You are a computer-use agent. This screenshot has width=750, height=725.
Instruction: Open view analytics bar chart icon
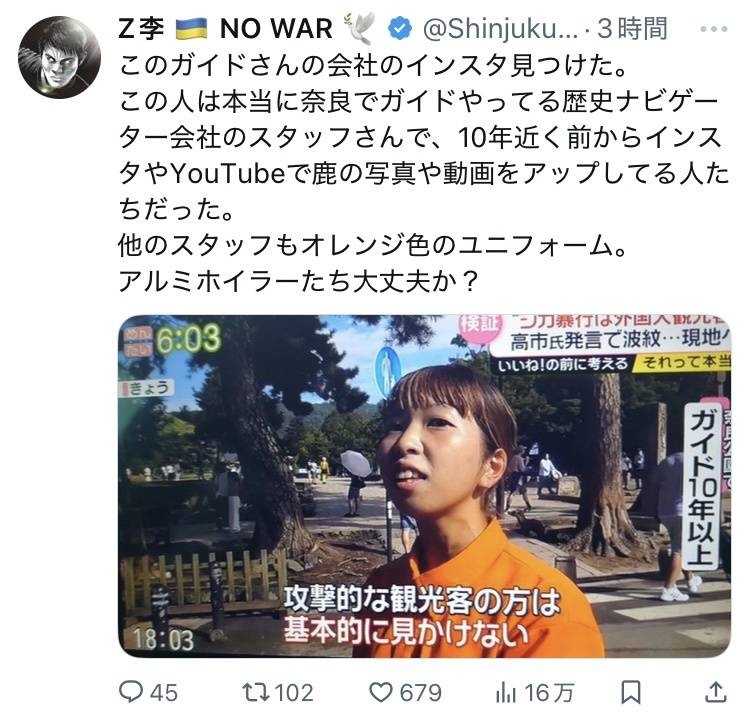[x=506, y=692]
